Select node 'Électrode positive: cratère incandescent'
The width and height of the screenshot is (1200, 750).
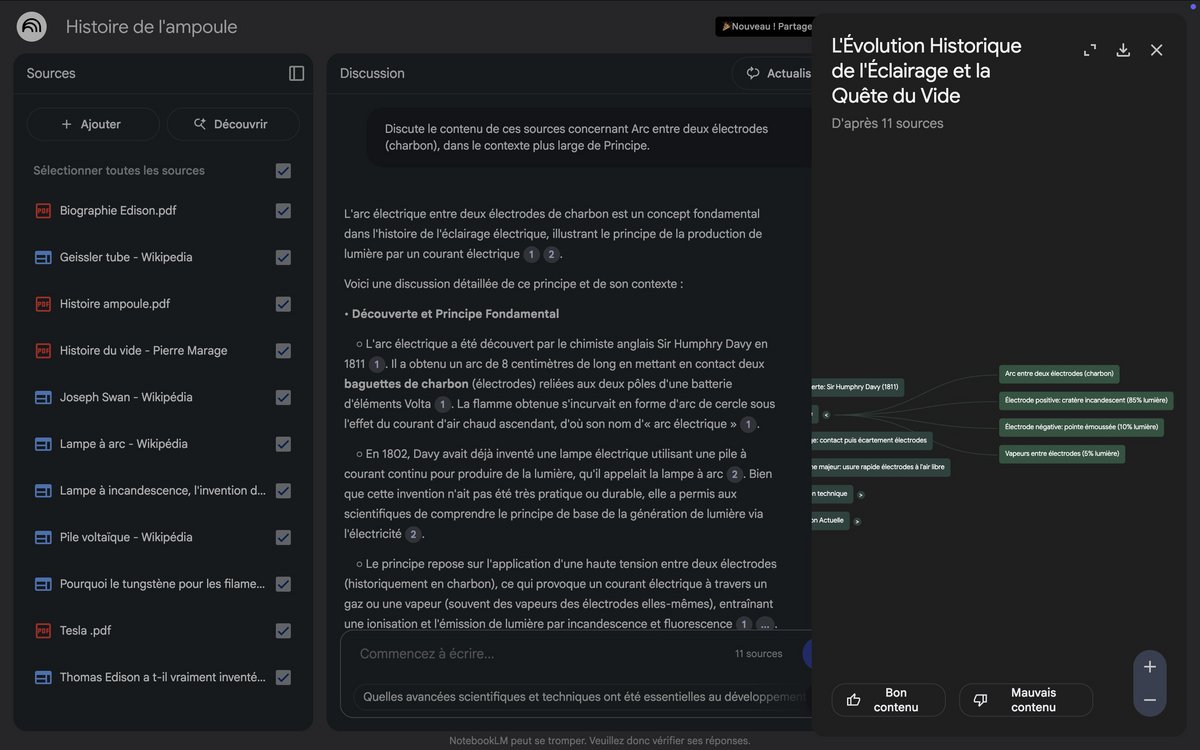pos(1086,401)
